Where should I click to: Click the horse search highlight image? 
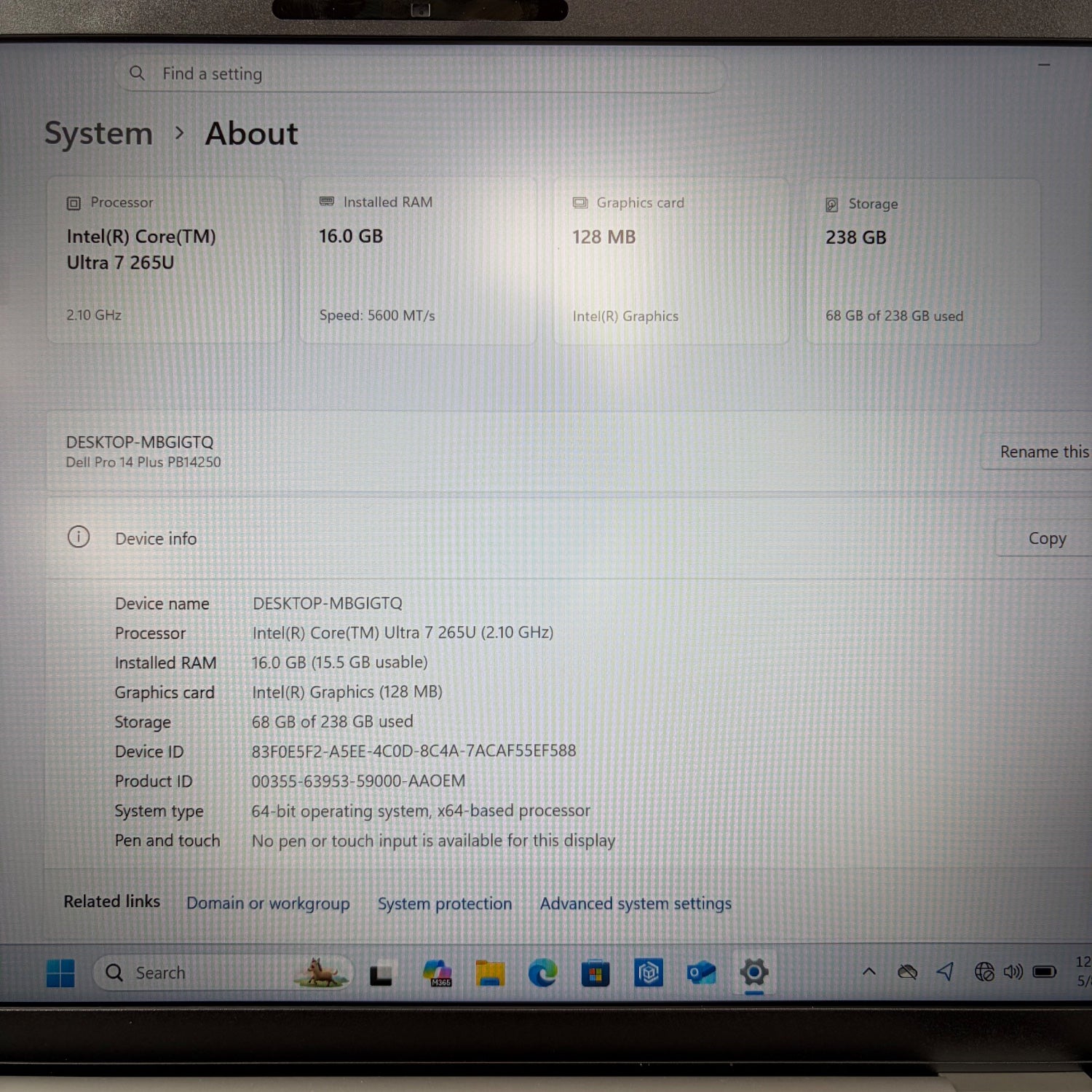click(x=320, y=973)
